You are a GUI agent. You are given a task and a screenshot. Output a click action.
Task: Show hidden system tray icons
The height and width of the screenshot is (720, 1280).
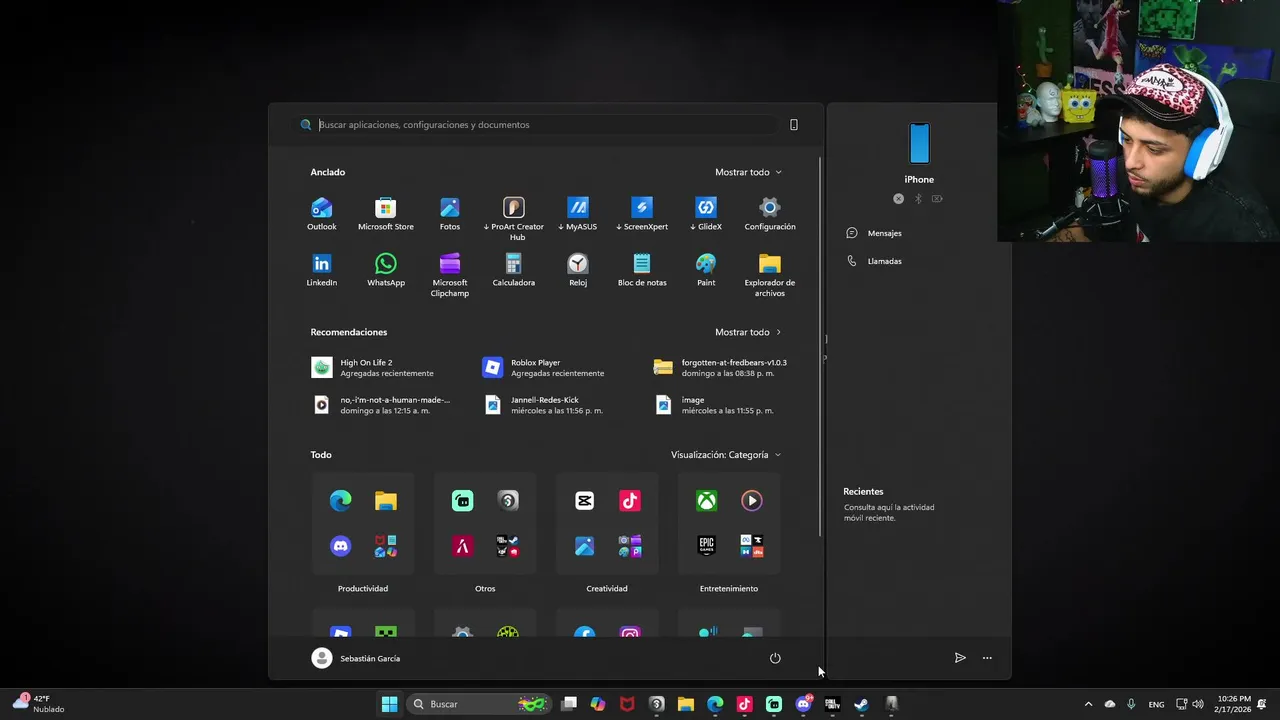(x=1088, y=704)
